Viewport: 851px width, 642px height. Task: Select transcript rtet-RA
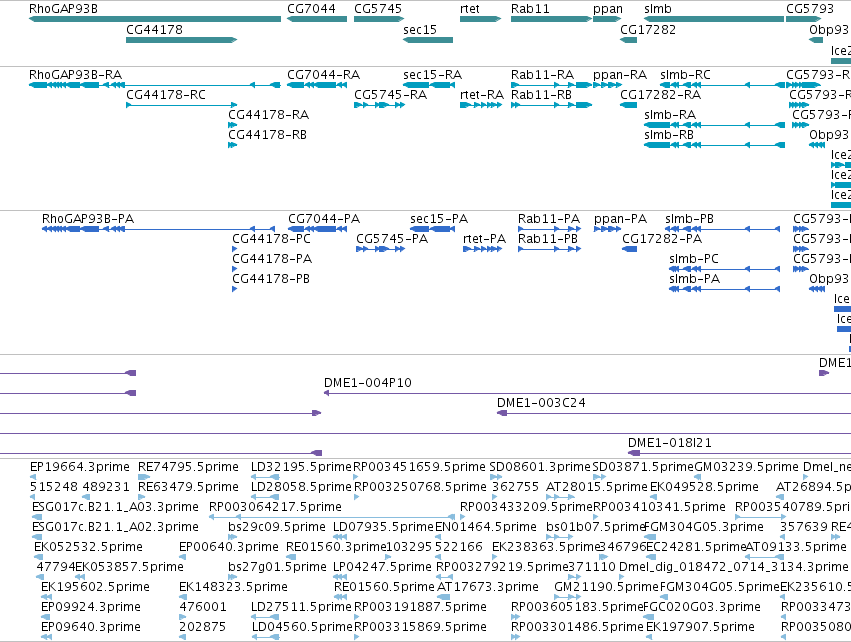[481, 105]
